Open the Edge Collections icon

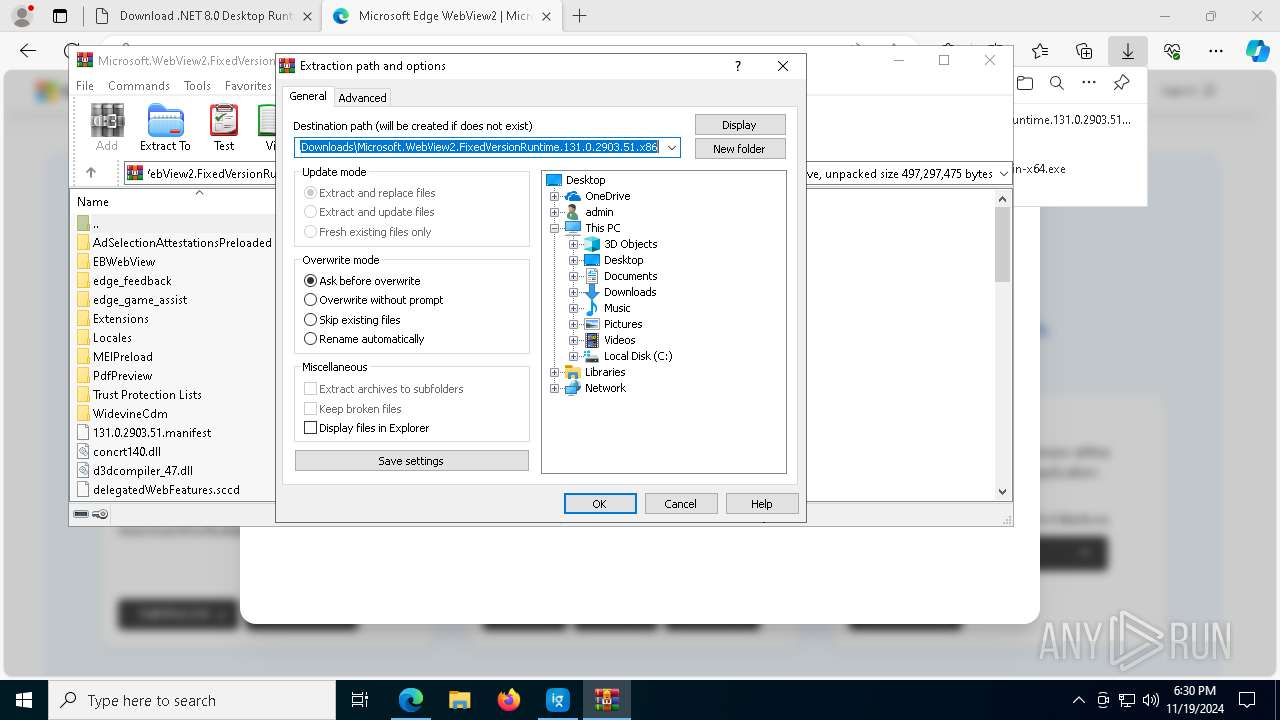coord(1084,51)
